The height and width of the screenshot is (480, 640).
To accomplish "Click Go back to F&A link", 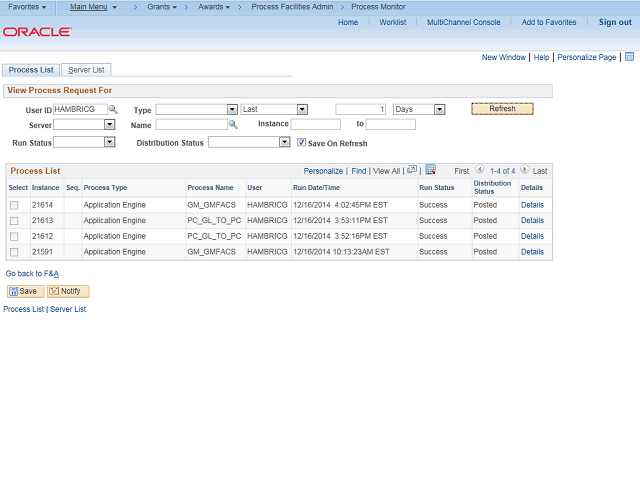I will click(x=32, y=273).
